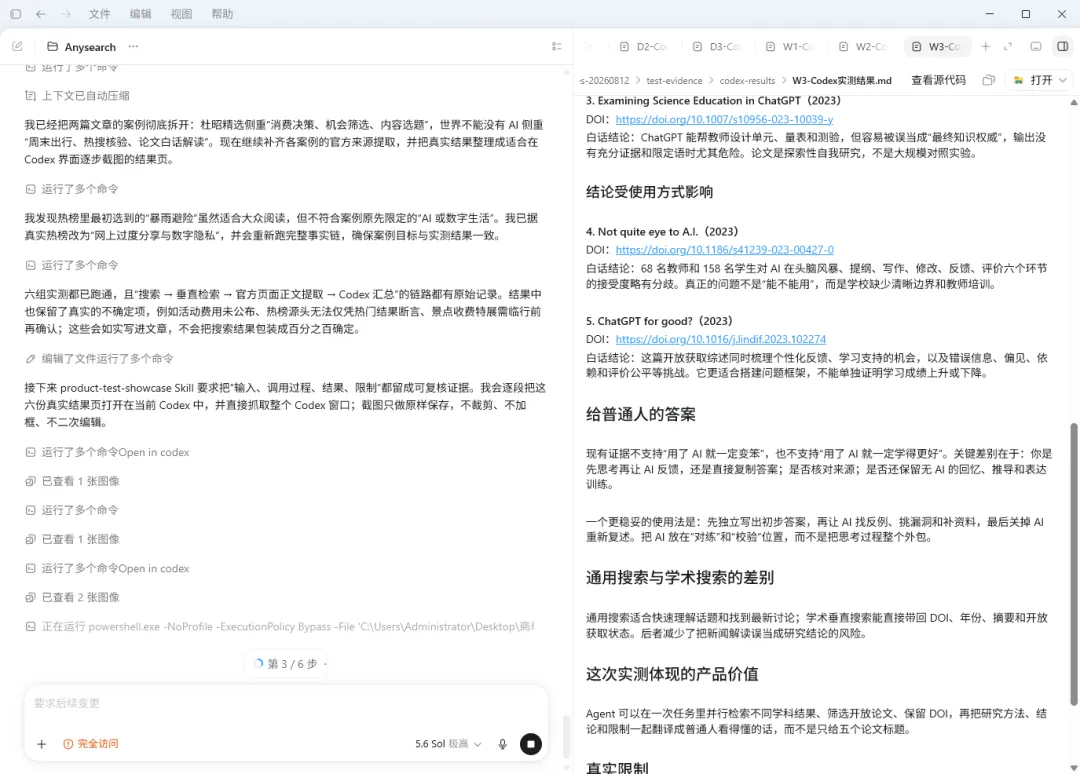Expand the first 已查看 1 张图像 entry

[x=72, y=481]
